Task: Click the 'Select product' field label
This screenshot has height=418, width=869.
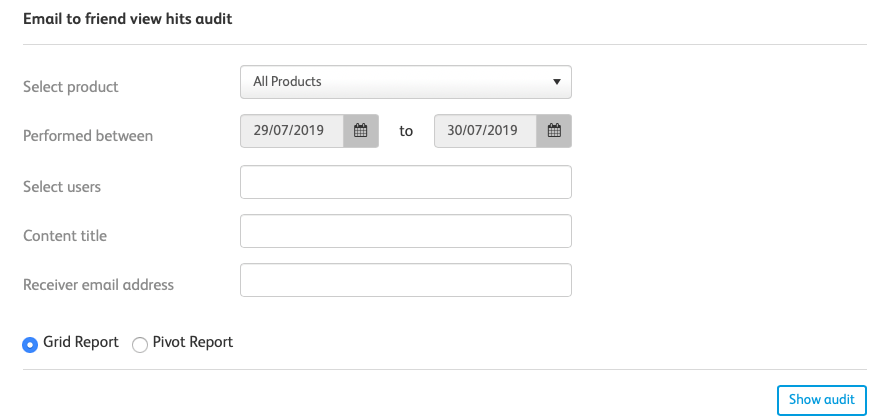Action: click(x=71, y=87)
